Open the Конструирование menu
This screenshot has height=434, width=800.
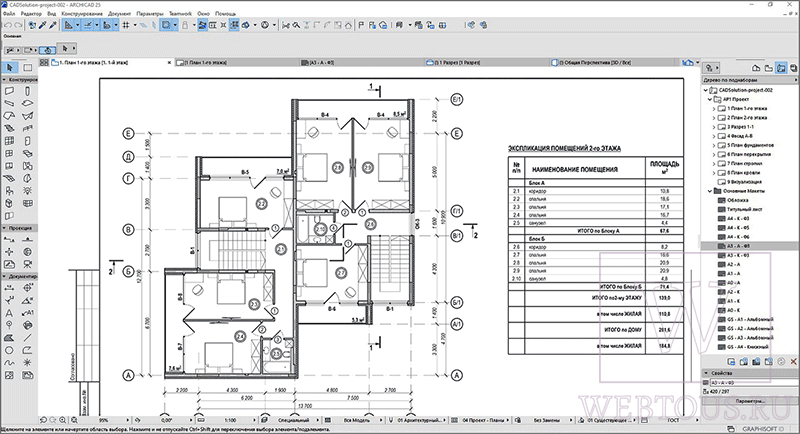tap(82, 13)
